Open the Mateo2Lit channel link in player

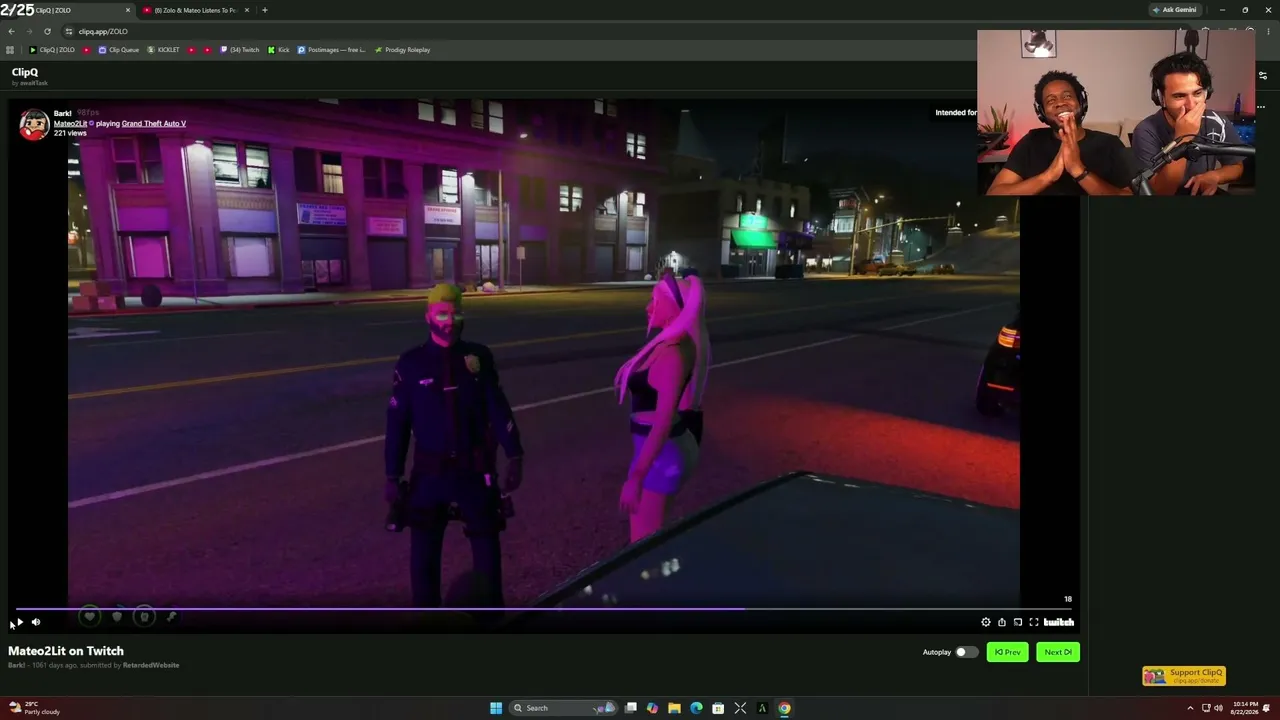coord(70,123)
